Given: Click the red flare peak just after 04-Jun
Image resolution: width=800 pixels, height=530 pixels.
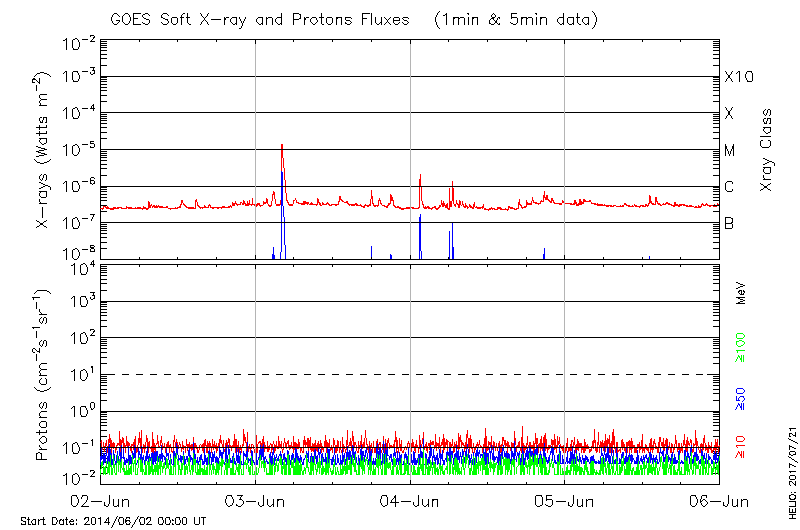Looking at the screenshot, I should pyautogui.click(x=420, y=176).
